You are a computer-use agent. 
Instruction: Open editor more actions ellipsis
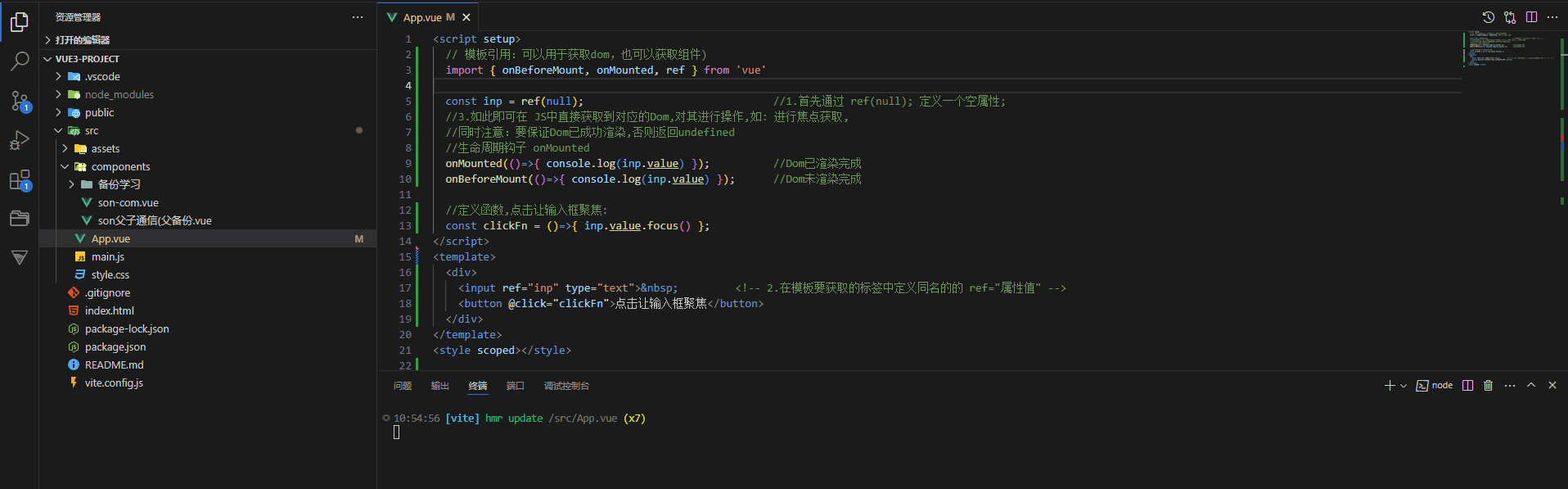[x=1552, y=17]
